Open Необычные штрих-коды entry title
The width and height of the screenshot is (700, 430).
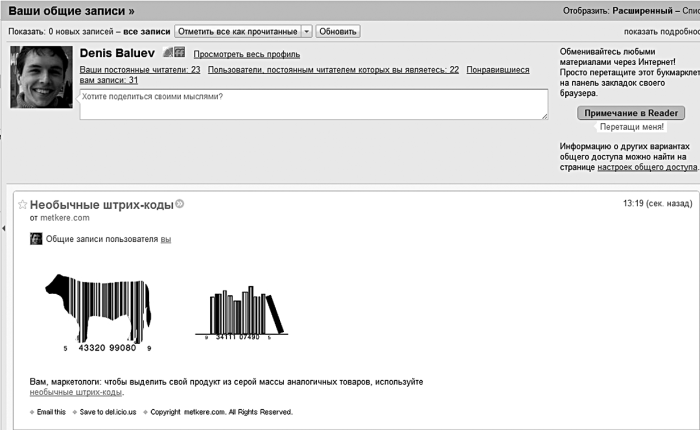click(x=101, y=205)
